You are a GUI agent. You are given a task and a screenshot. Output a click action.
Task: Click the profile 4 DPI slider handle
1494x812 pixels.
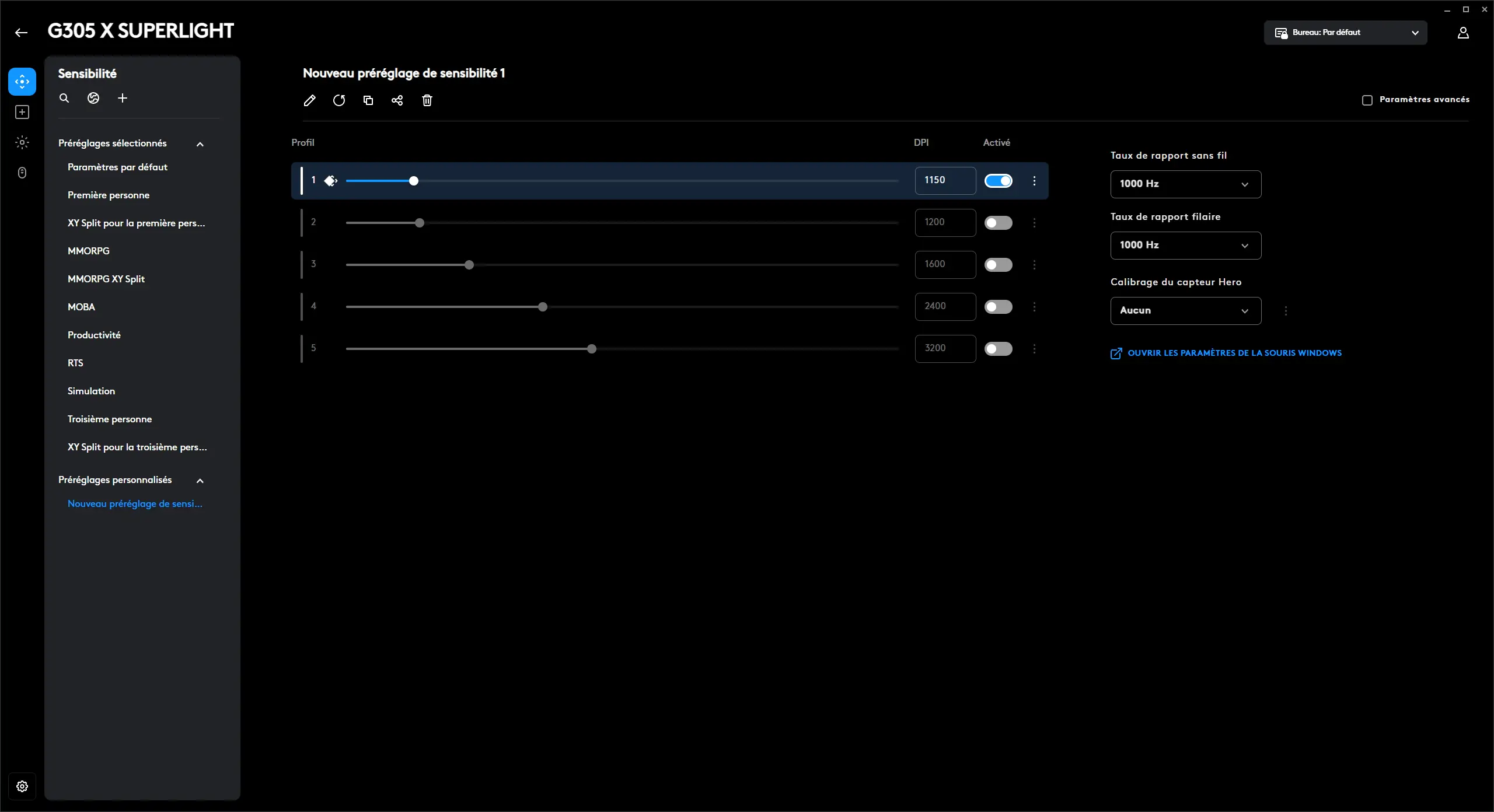[543, 307]
